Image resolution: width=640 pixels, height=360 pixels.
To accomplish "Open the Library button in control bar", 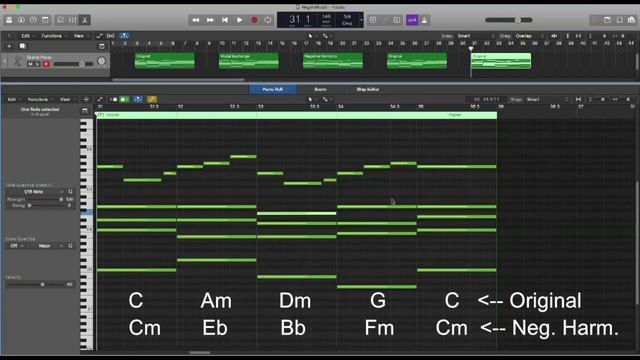I will pyautogui.click(x=9, y=20).
